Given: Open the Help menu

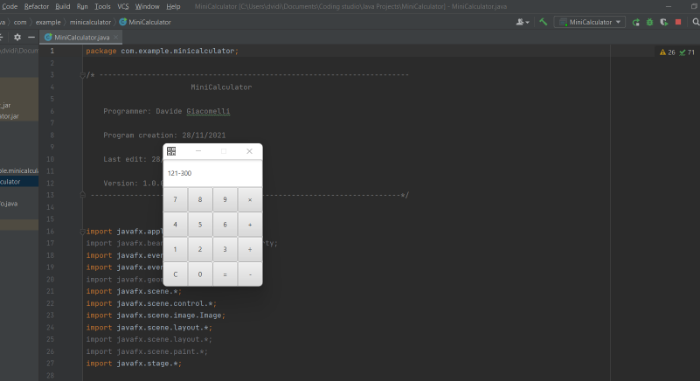Looking at the screenshot, I should tap(173, 6).
